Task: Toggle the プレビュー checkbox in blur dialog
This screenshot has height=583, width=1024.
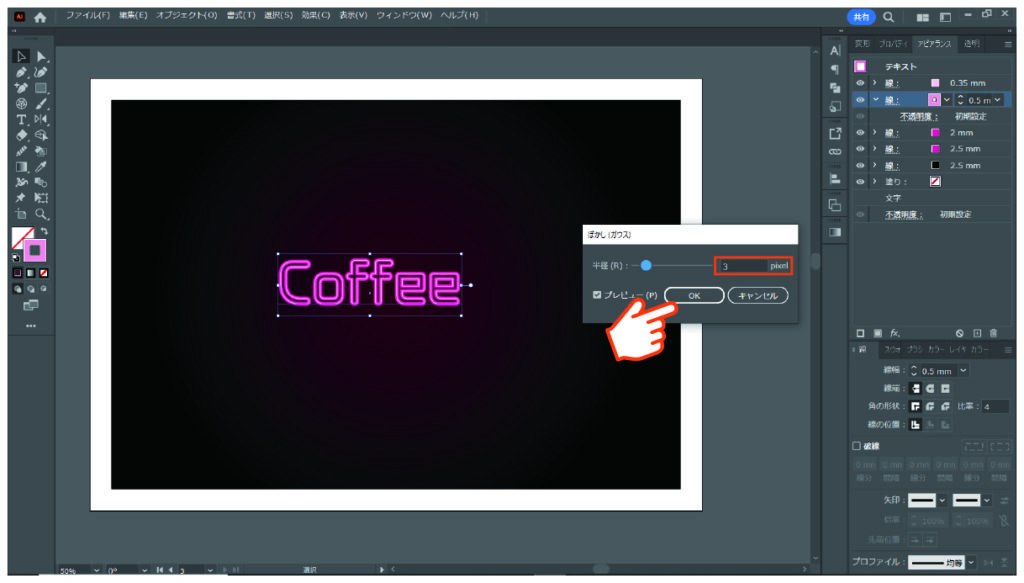Action: point(597,295)
